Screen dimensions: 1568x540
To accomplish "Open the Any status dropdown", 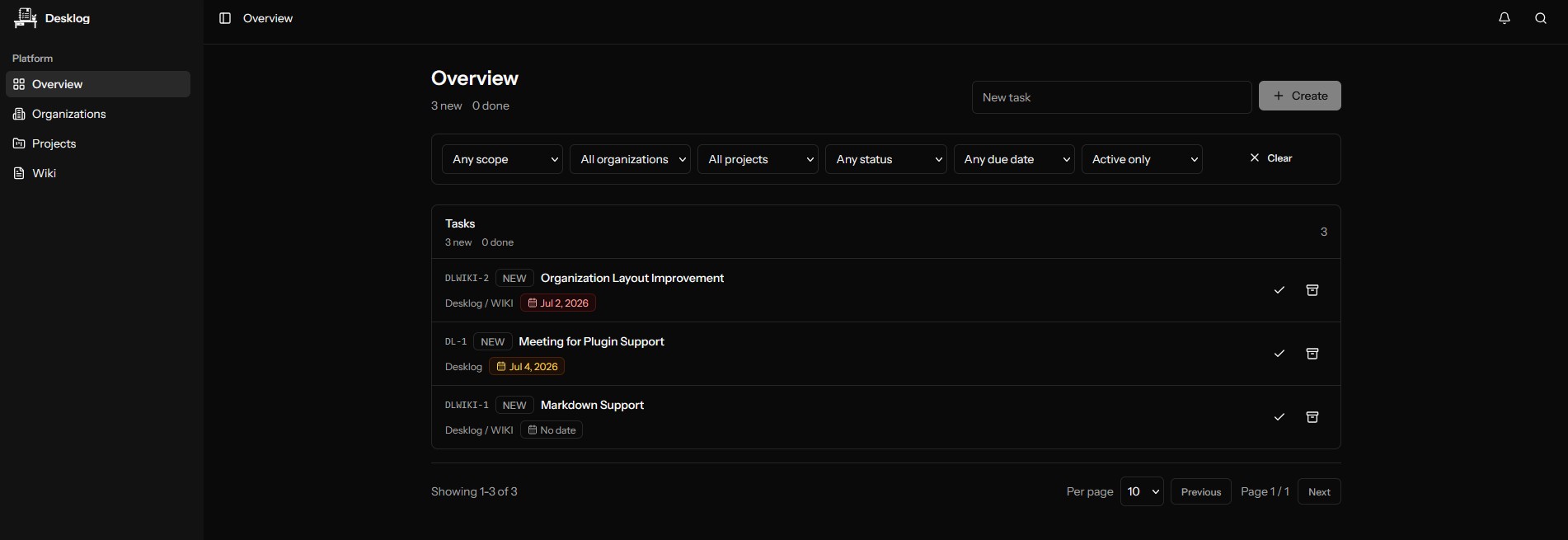I will 885,159.
